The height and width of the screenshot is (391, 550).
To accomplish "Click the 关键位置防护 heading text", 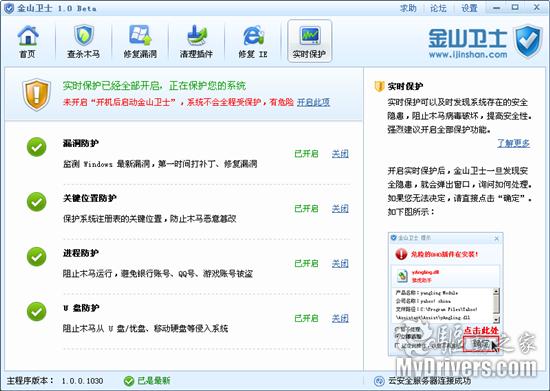I will point(90,198).
